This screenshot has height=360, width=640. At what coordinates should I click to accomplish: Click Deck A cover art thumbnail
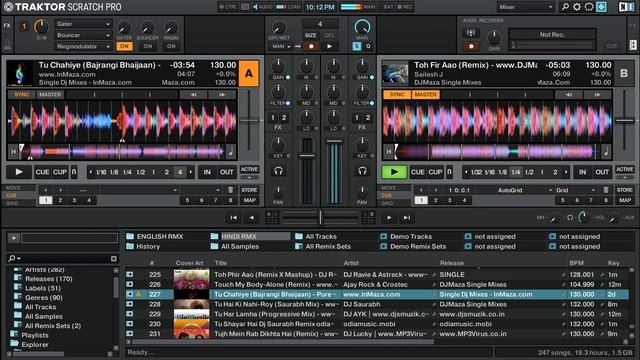(20, 73)
